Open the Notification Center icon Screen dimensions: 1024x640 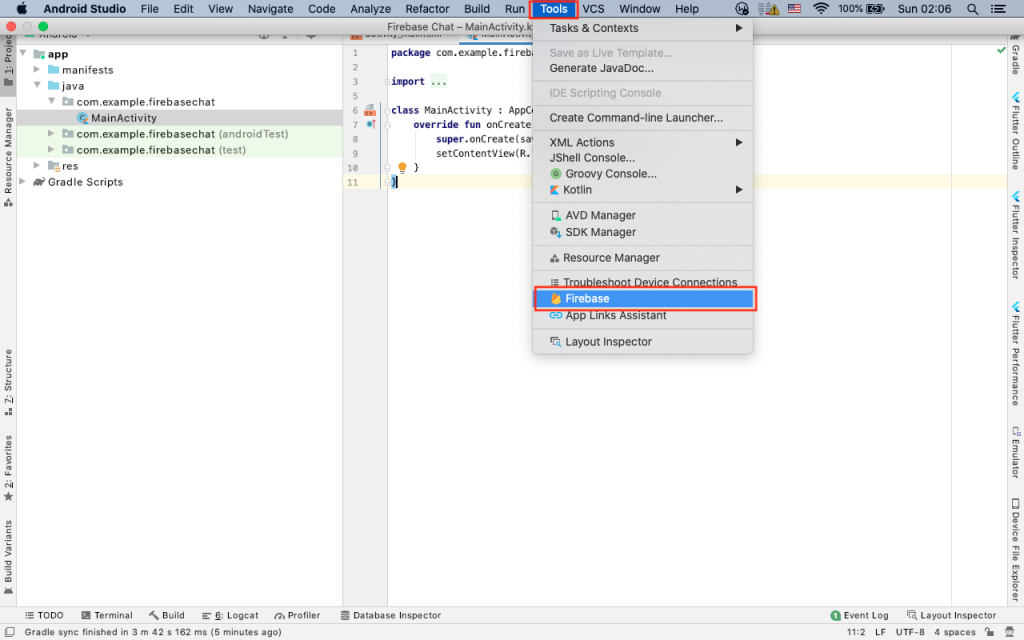click(x=999, y=8)
